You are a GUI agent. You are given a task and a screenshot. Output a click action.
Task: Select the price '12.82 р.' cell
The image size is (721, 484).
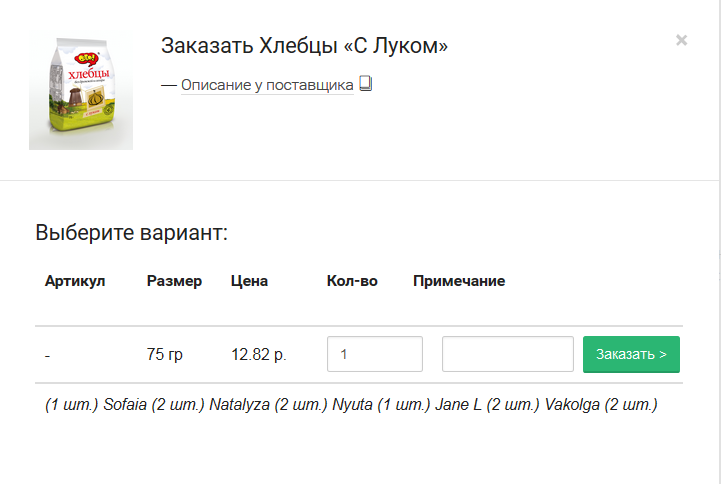[x=258, y=354]
